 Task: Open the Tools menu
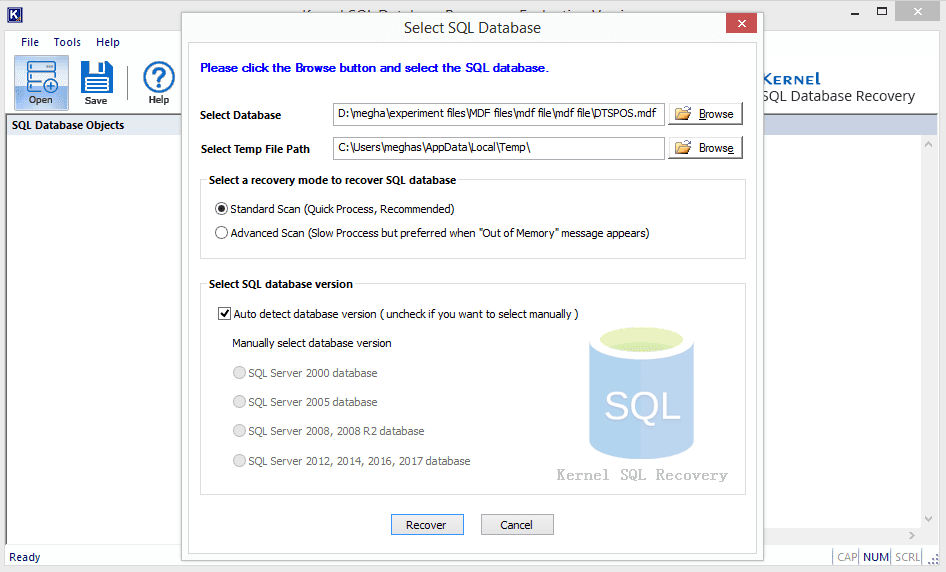67,42
